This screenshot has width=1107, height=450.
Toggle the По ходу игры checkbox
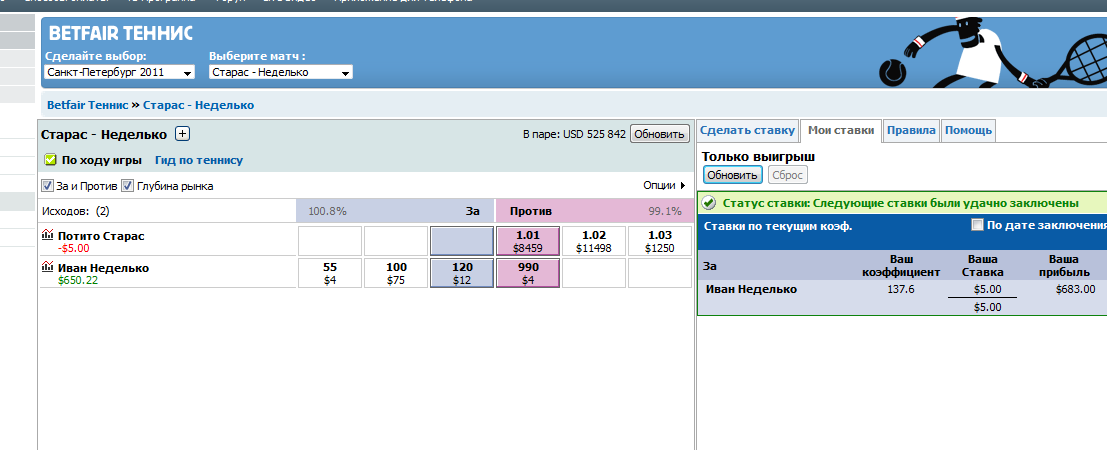click(x=50, y=160)
